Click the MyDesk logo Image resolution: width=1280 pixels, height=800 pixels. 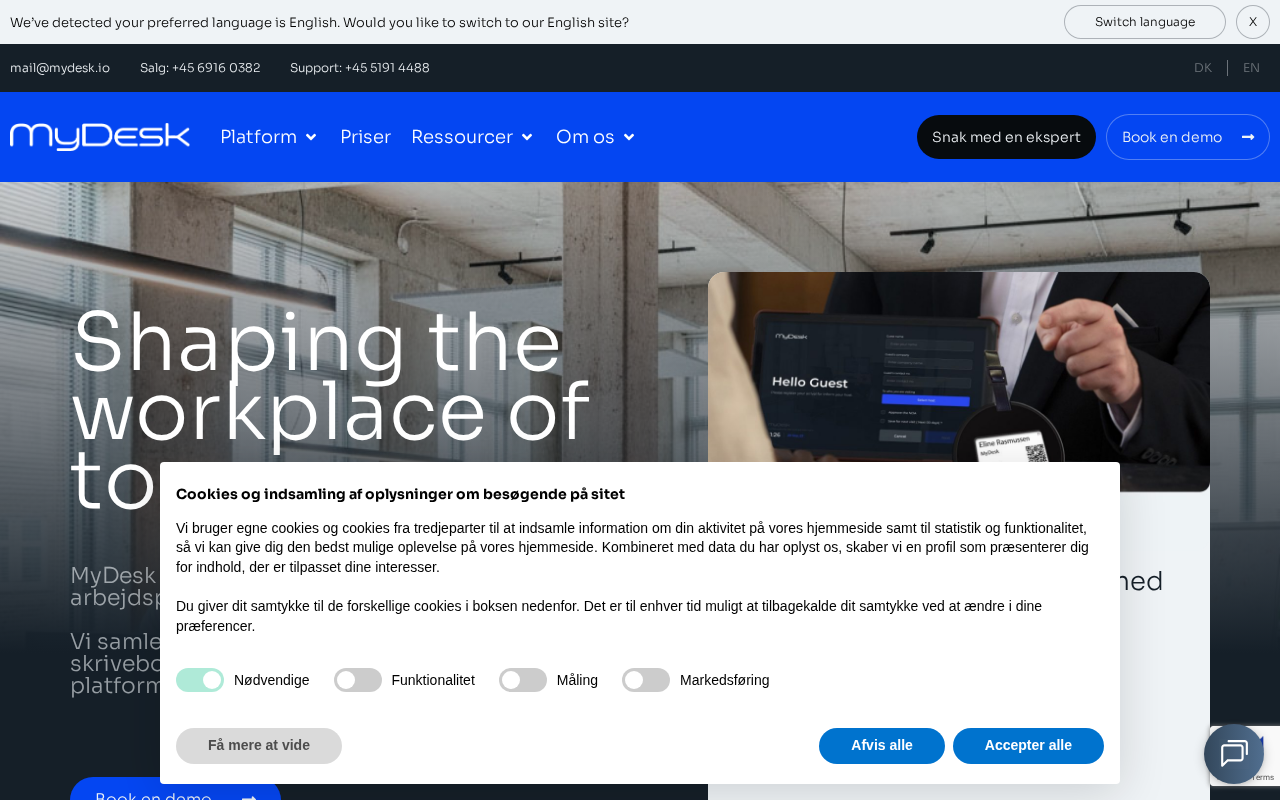point(100,137)
